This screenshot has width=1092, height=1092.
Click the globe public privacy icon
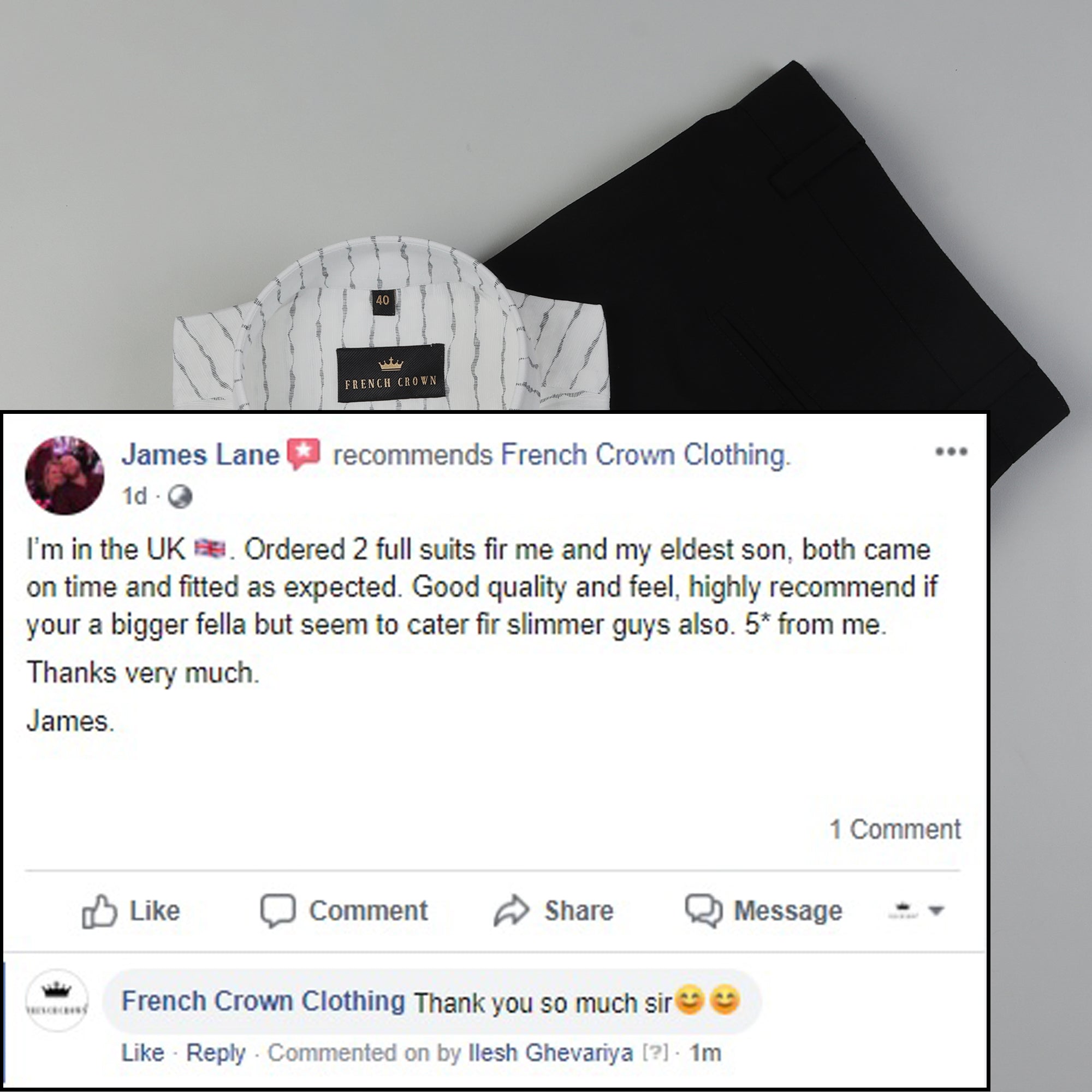click(180, 497)
